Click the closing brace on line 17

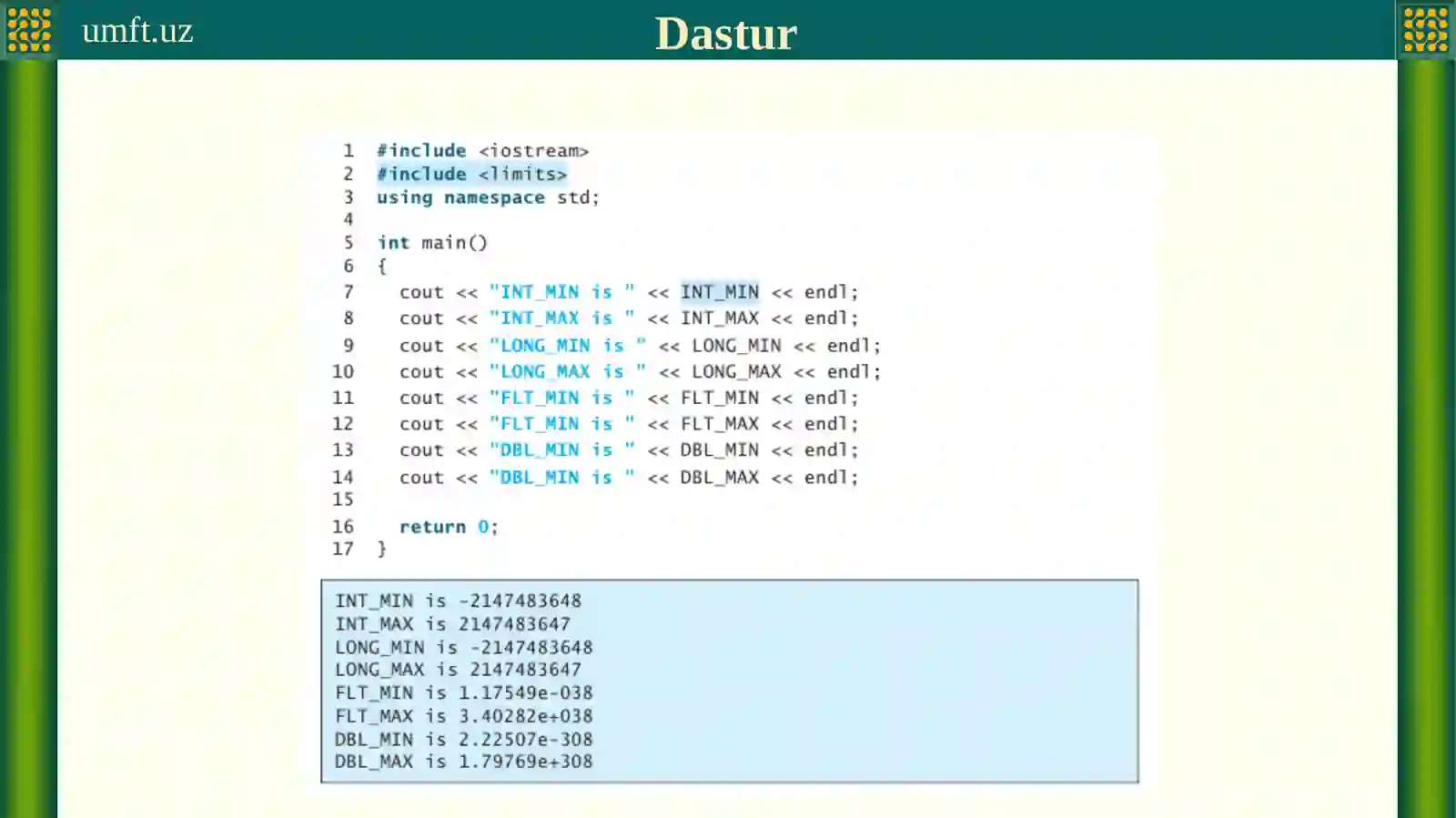point(381,549)
